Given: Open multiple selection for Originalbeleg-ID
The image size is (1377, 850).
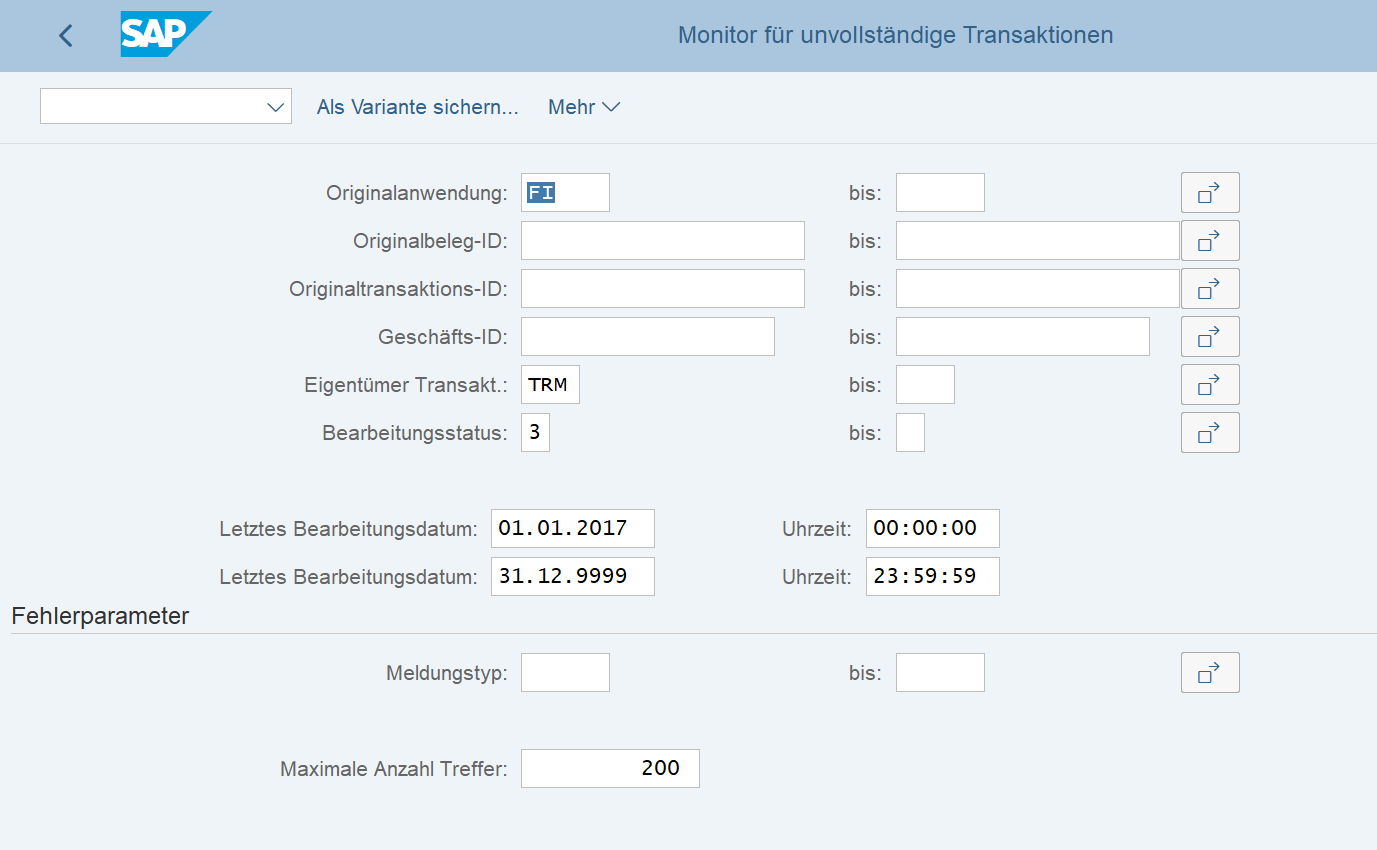Looking at the screenshot, I should click(x=1209, y=241).
